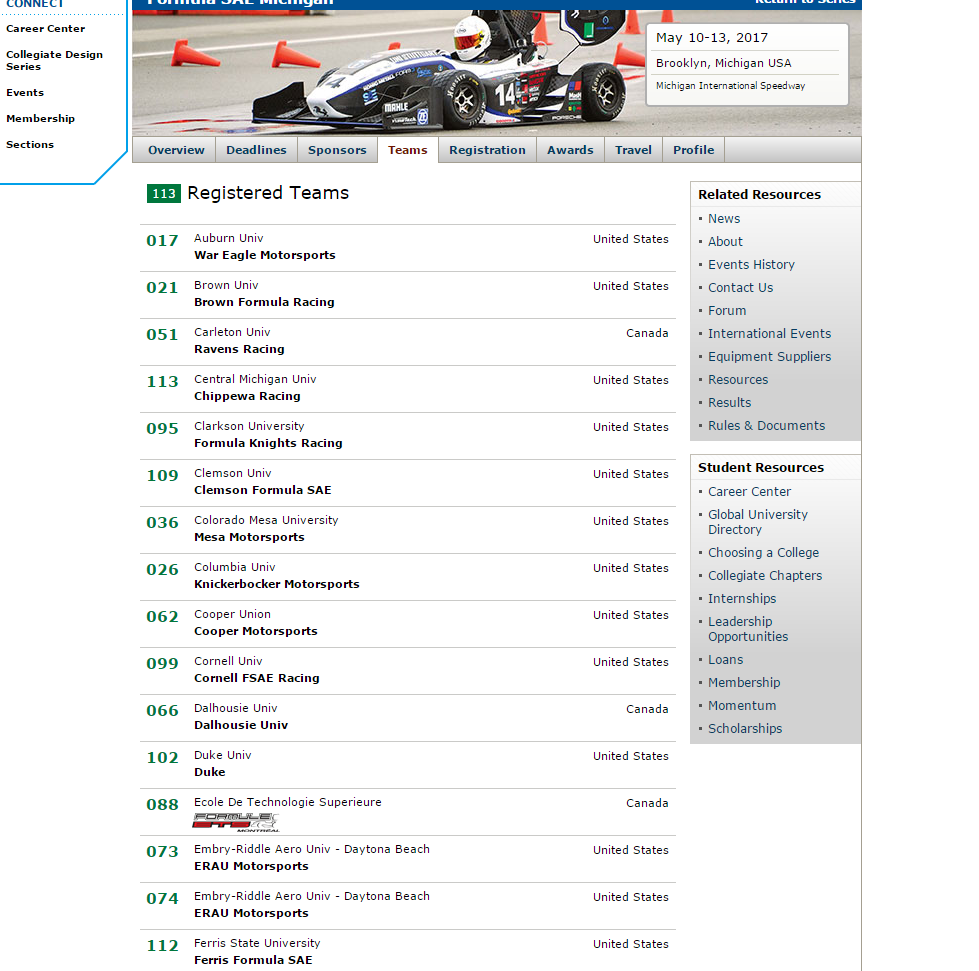This screenshot has height=971, width=979.
Task: Click Auburn Univ school name
Action: point(229,239)
